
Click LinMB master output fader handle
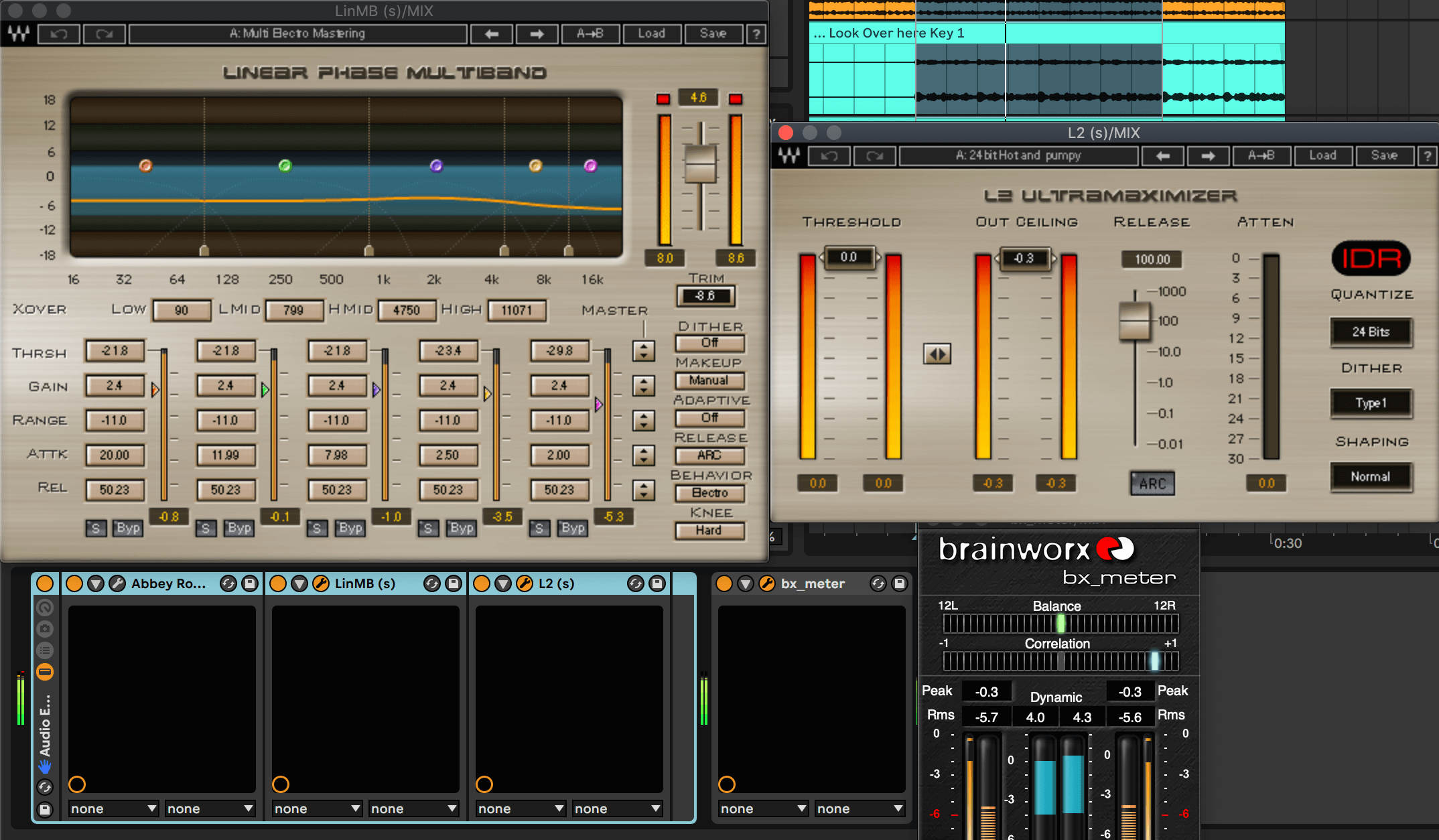tap(701, 163)
